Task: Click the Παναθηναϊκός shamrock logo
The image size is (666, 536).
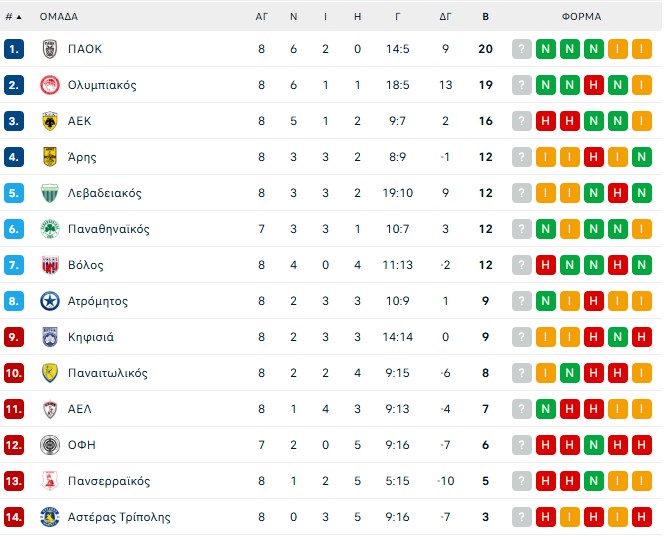Action: coord(50,229)
